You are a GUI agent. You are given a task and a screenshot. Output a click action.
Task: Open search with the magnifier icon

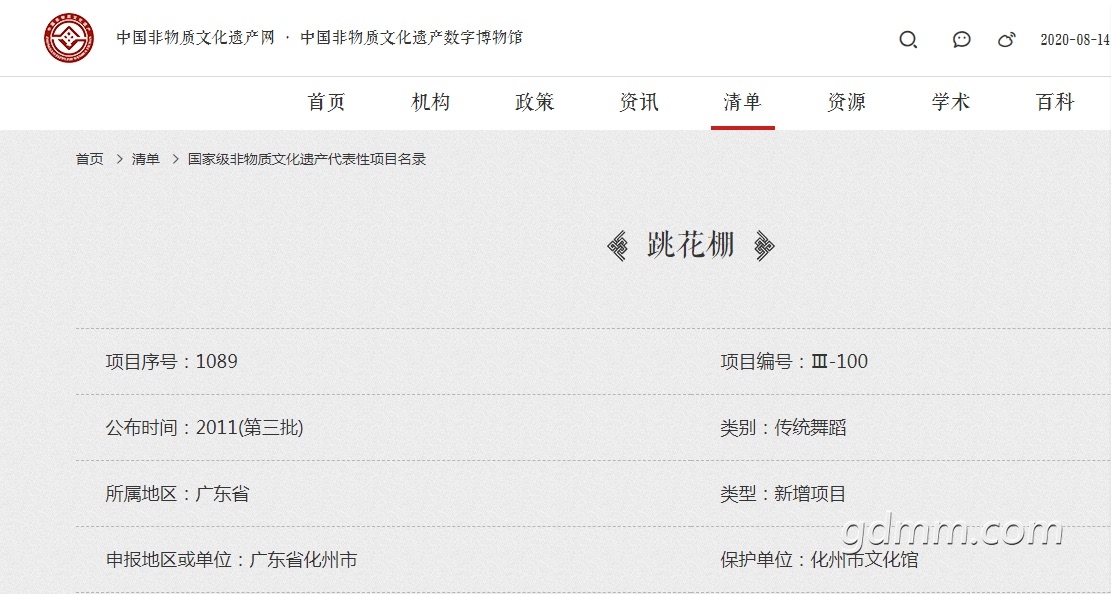tap(908, 40)
